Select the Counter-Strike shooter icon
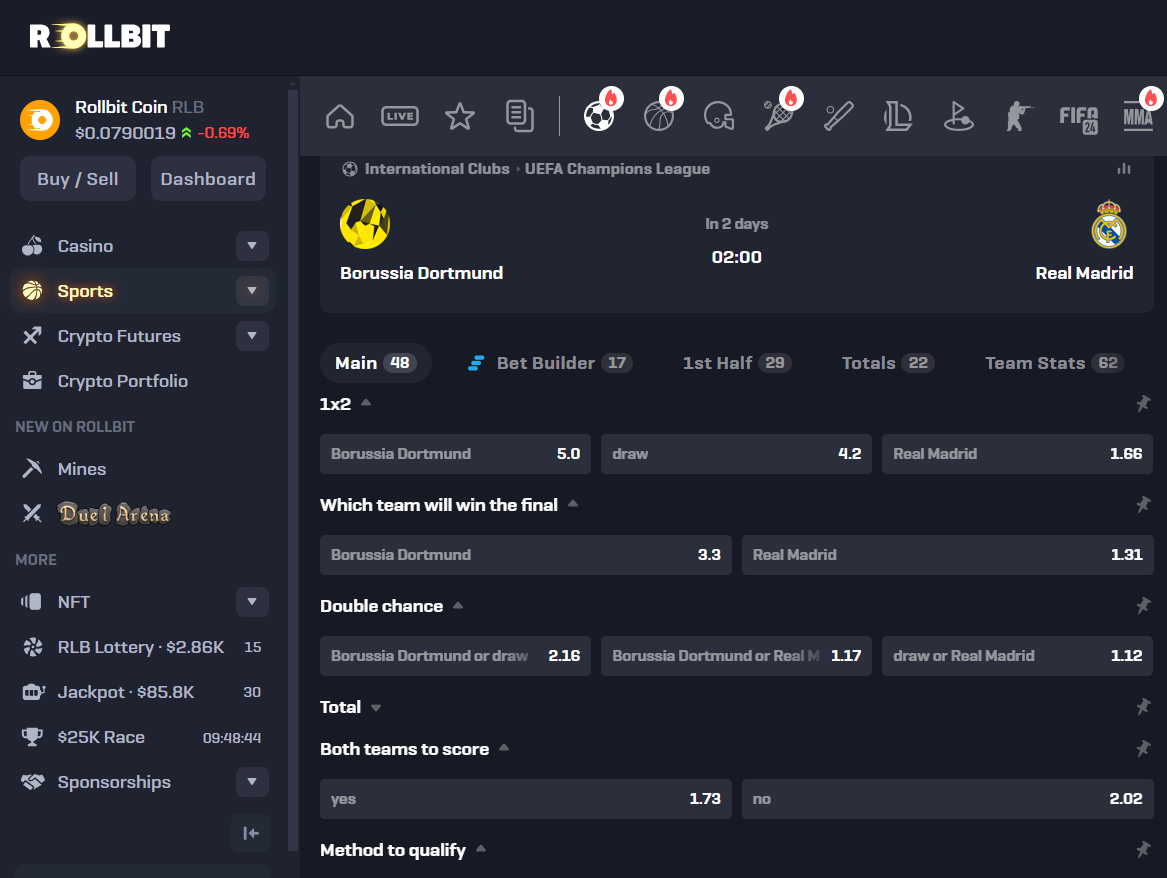This screenshot has height=878, width=1167. 1017,117
